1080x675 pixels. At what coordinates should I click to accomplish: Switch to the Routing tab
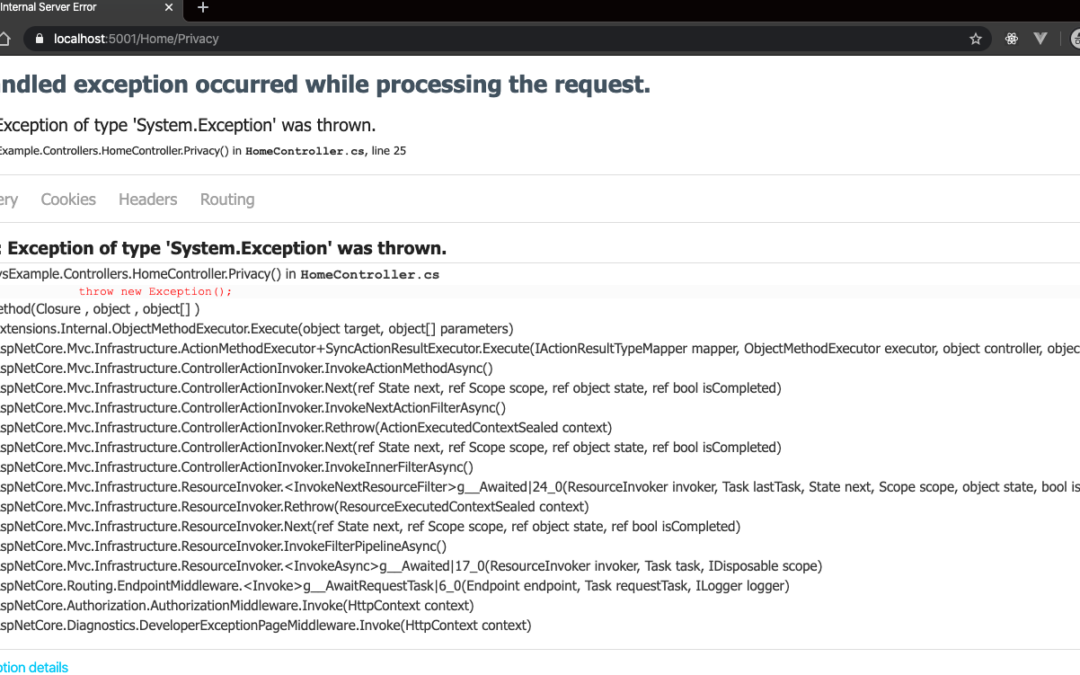click(227, 199)
